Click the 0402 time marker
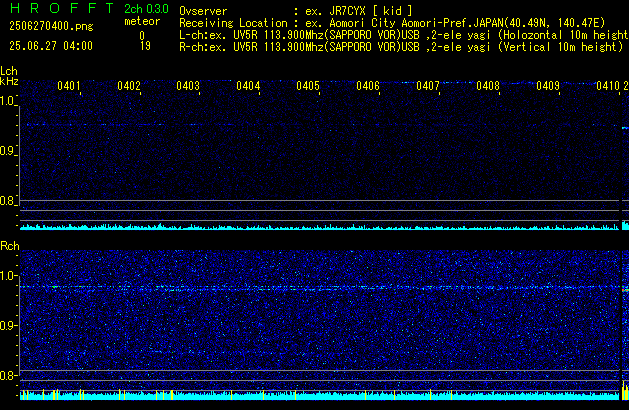This screenshot has width=629, height=410. click(129, 86)
